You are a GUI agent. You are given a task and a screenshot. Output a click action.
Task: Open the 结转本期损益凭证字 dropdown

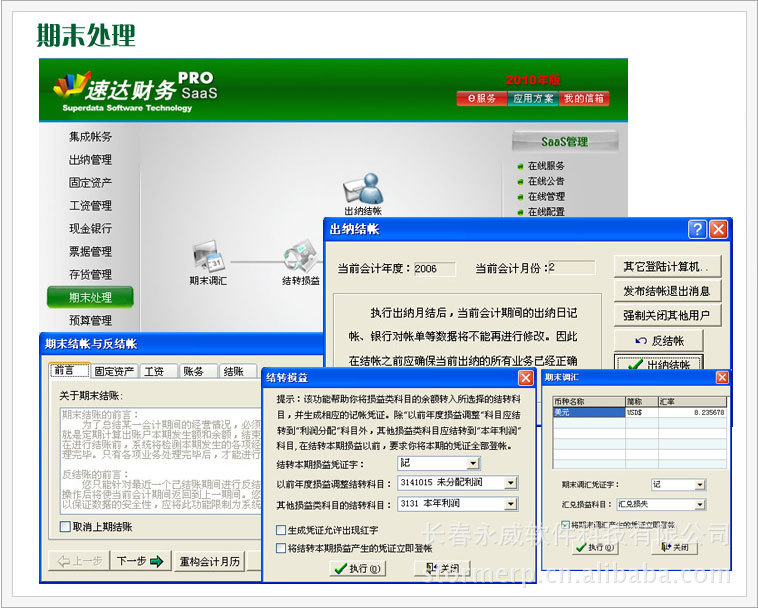pyautogui.click(x=473, y=463)
